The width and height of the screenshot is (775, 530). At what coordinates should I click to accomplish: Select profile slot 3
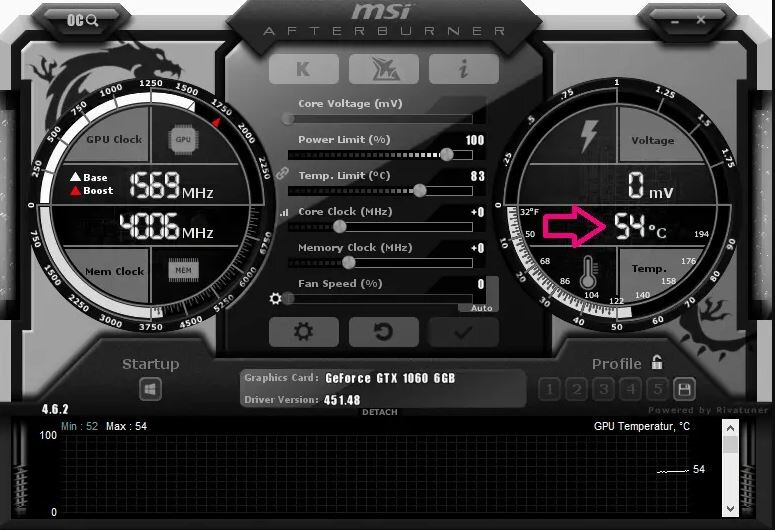(x=603, y=390)
